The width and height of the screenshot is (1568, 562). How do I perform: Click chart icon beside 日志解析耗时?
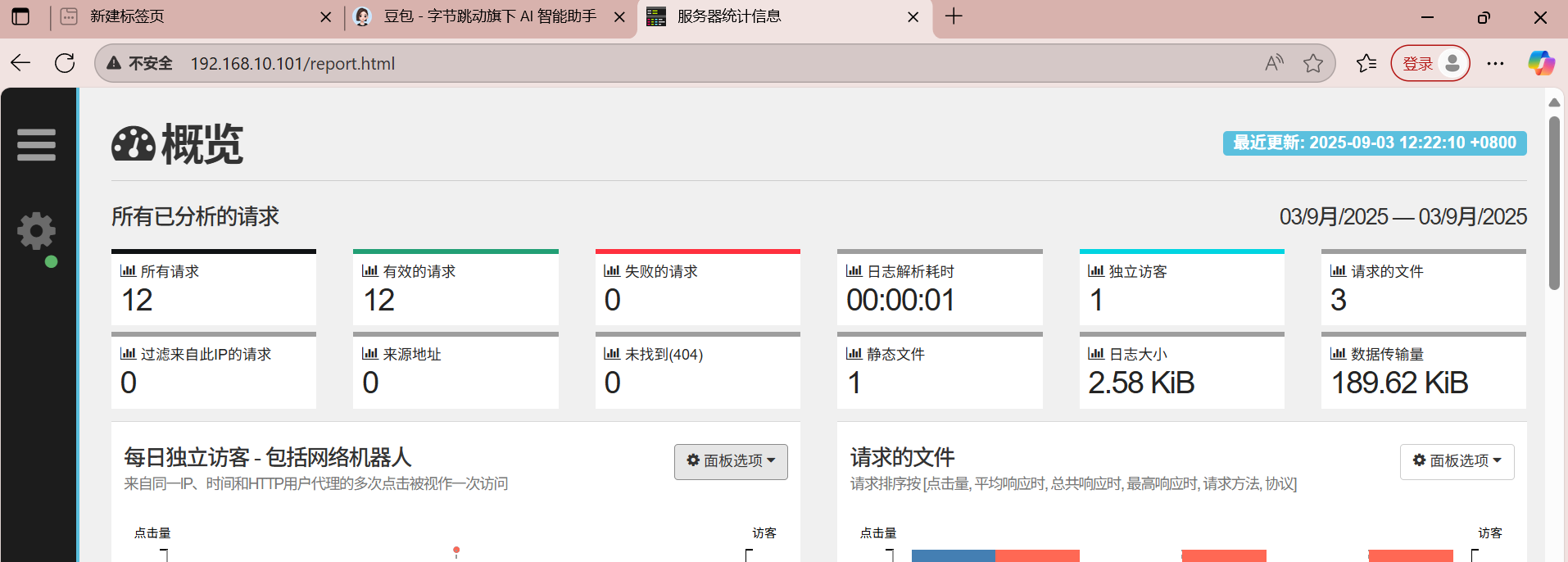point(854,271)
